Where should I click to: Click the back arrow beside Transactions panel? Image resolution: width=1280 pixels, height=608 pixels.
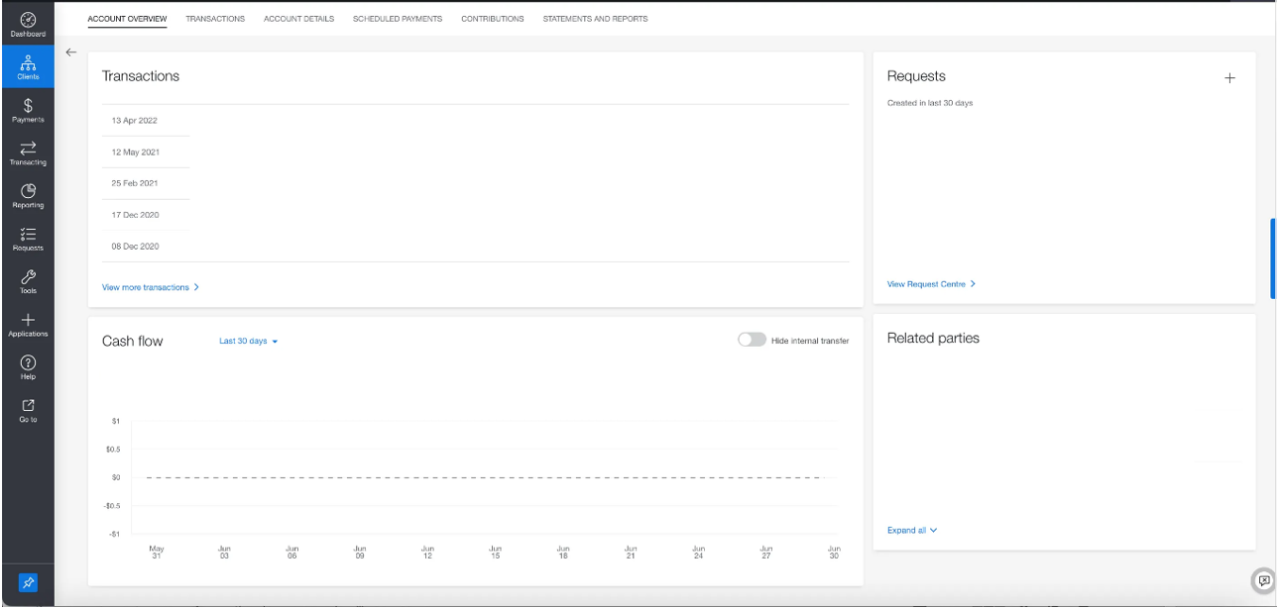70,52
